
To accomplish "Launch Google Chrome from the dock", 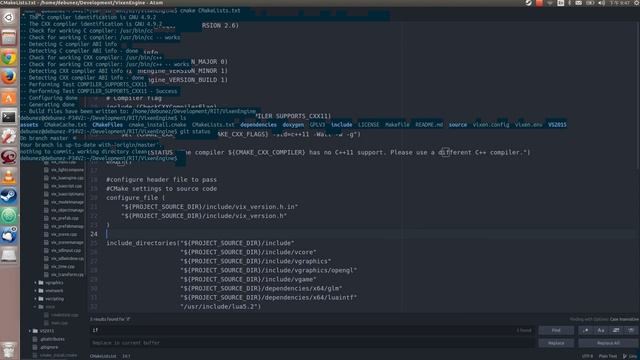I will coord(9,58).
